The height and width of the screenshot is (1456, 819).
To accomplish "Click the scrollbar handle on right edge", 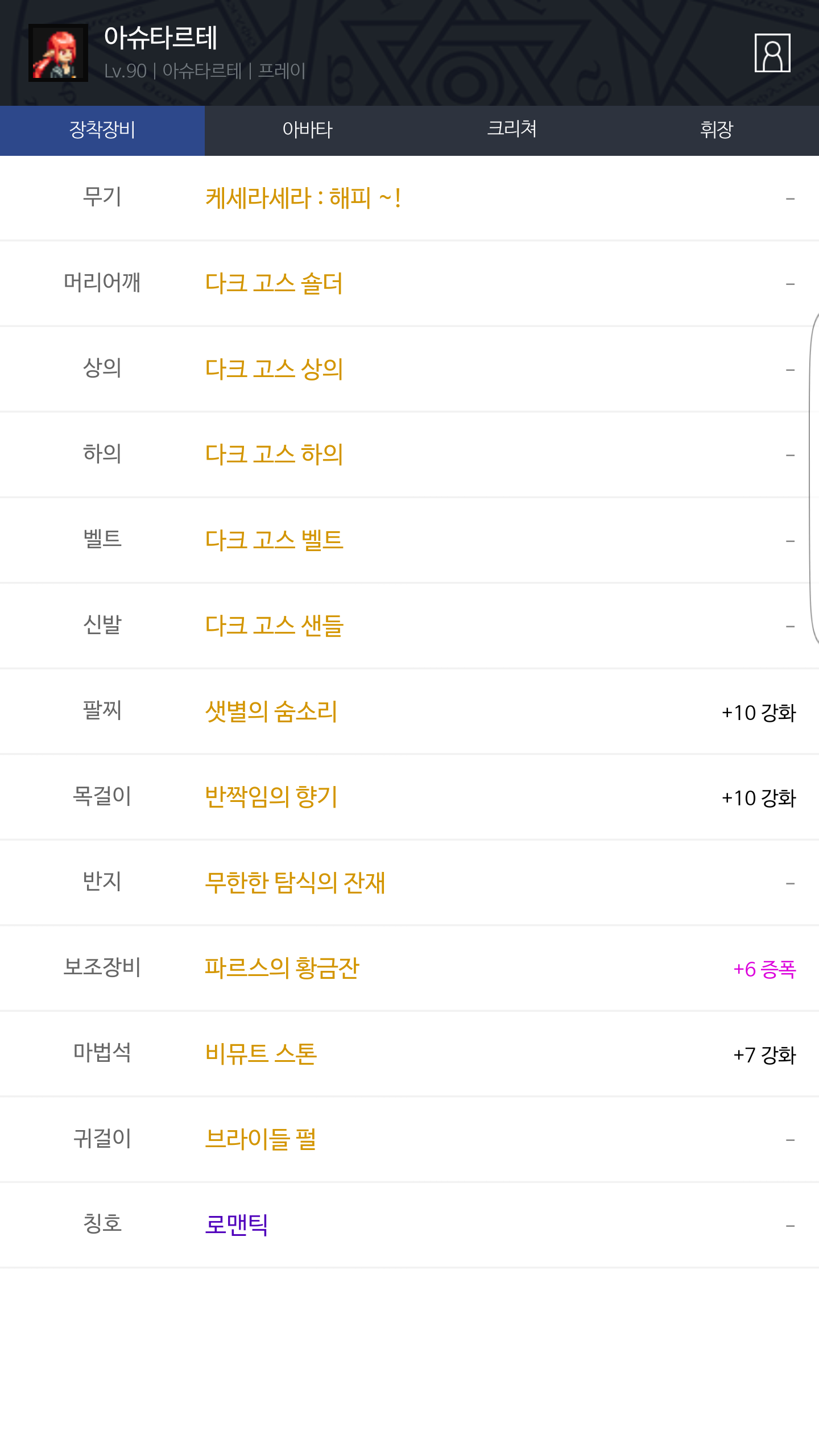I will point(814,478).
